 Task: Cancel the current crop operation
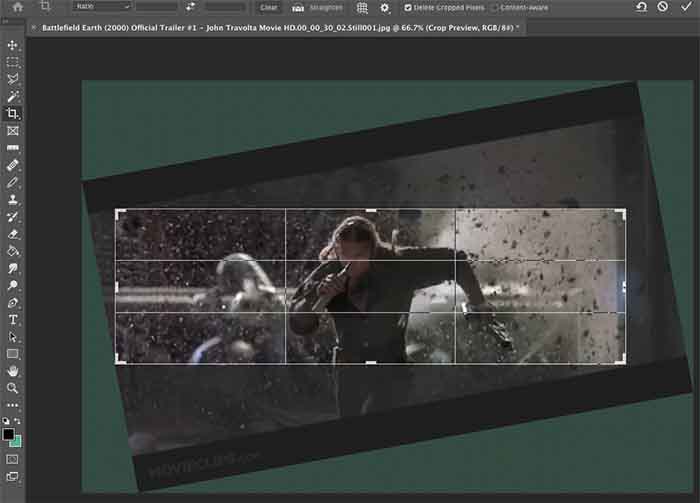(662, 7)
